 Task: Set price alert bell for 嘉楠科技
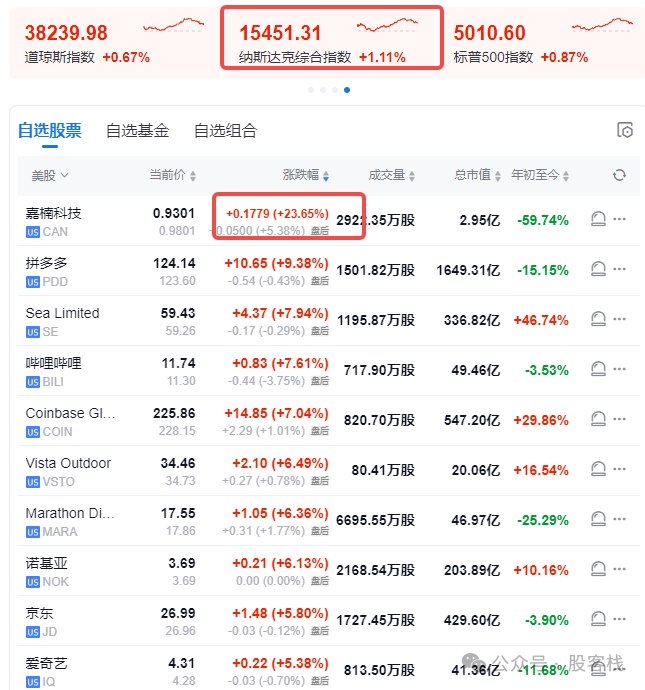coord(598,219)
